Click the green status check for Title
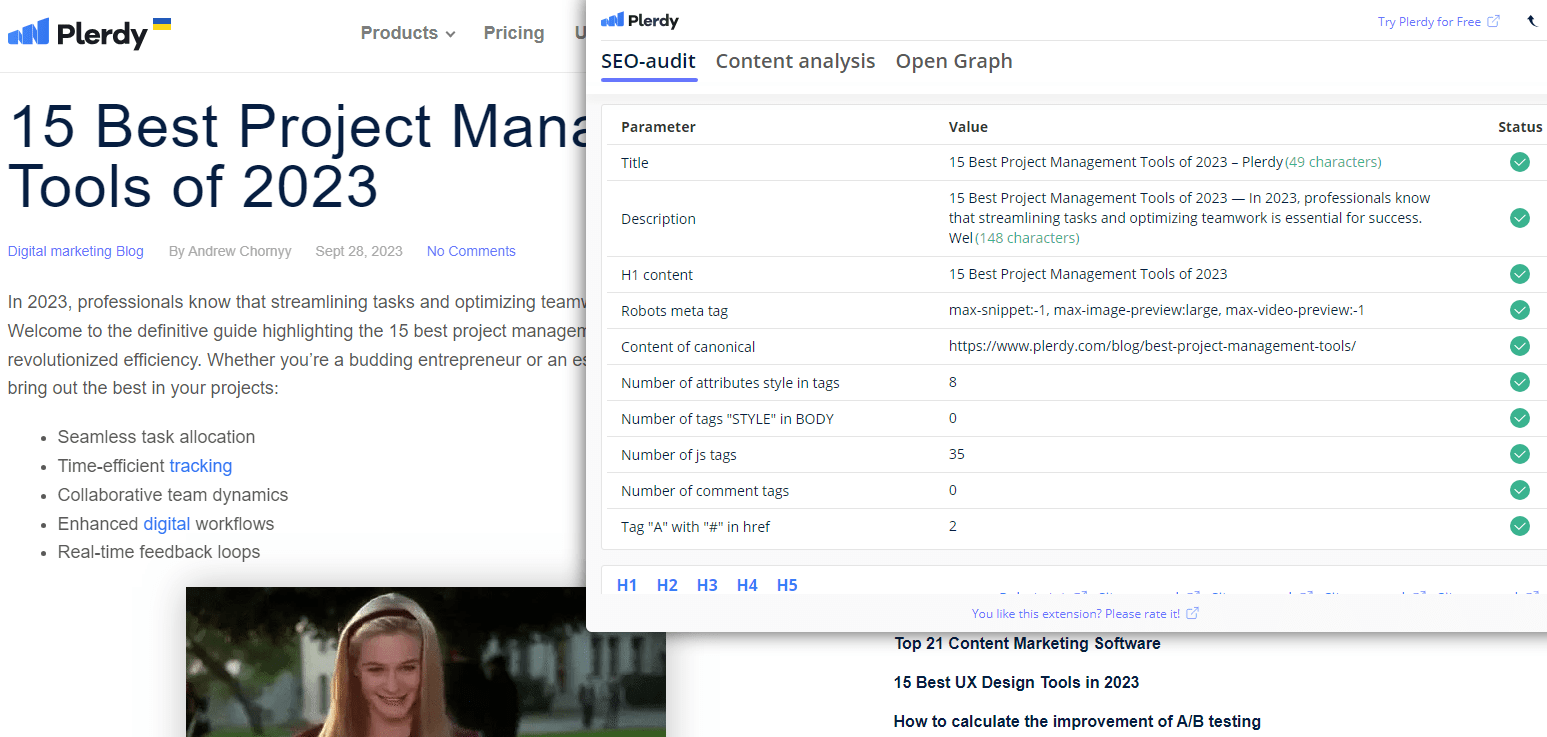The height and width of the screenshot is (737, 1547). click(x=1520, y=162)
